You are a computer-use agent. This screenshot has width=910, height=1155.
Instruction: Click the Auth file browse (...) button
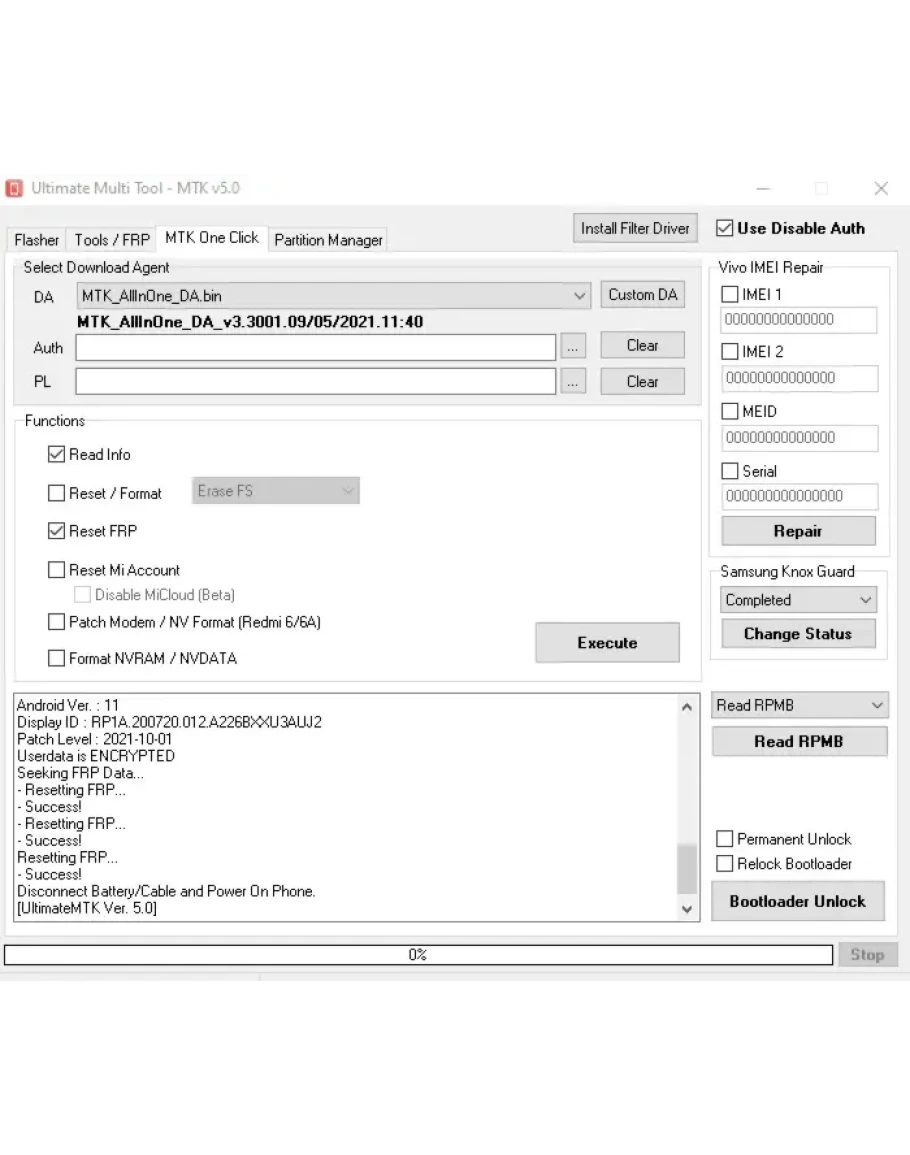(x=573, y=347)
